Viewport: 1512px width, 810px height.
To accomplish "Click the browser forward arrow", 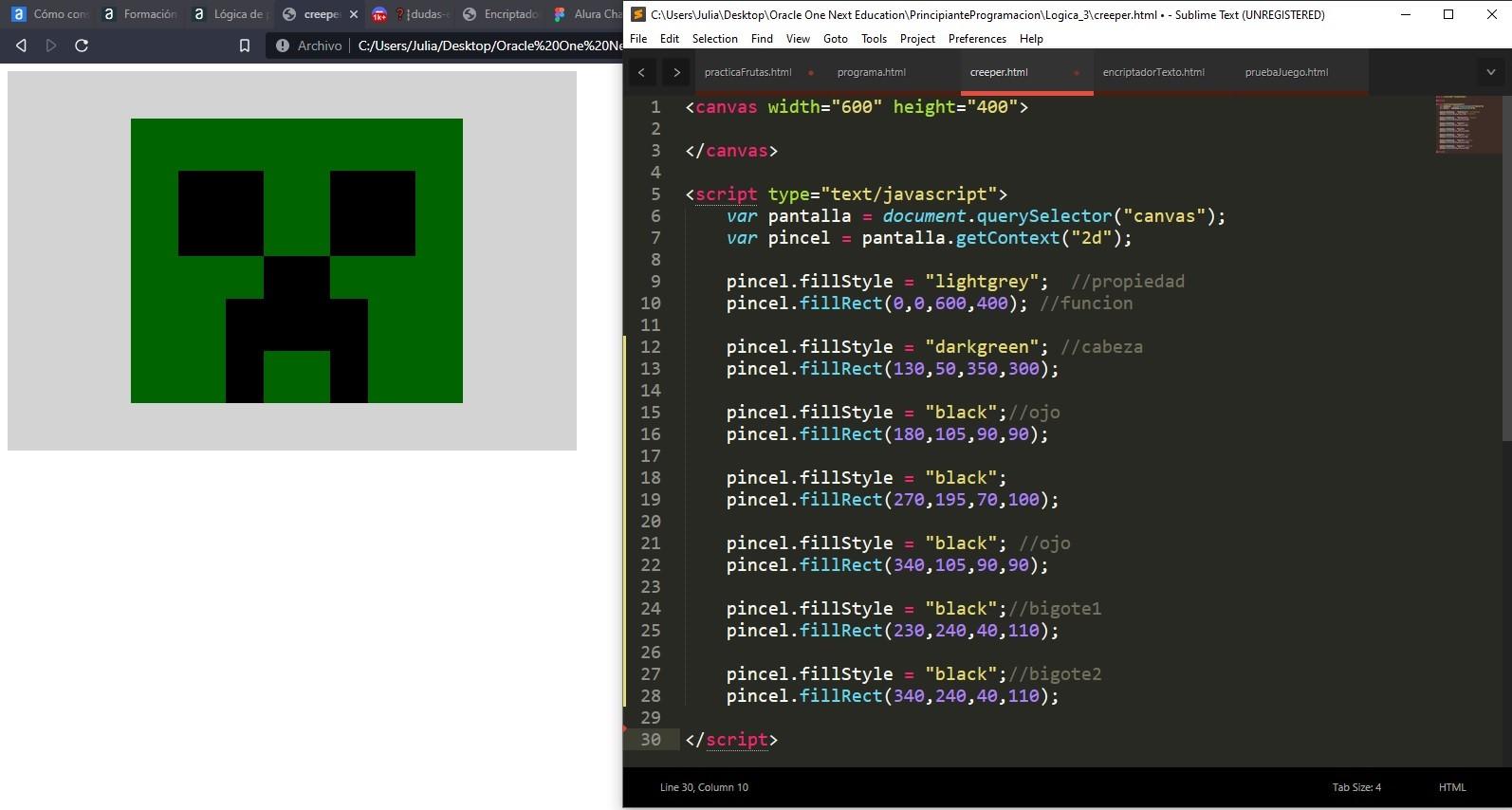I will point(51,46).
